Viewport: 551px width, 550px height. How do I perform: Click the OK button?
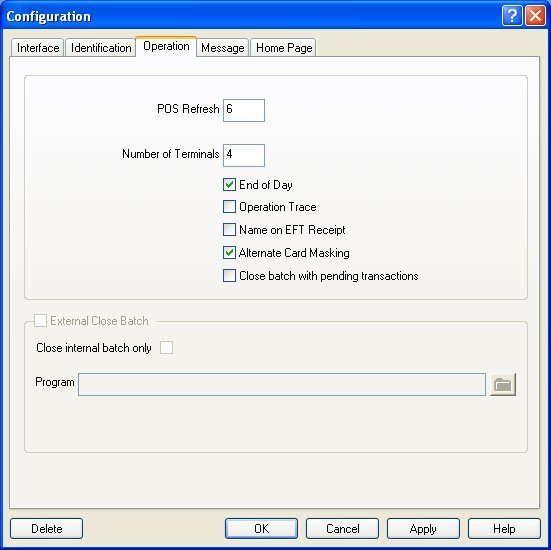coord(261,529)
